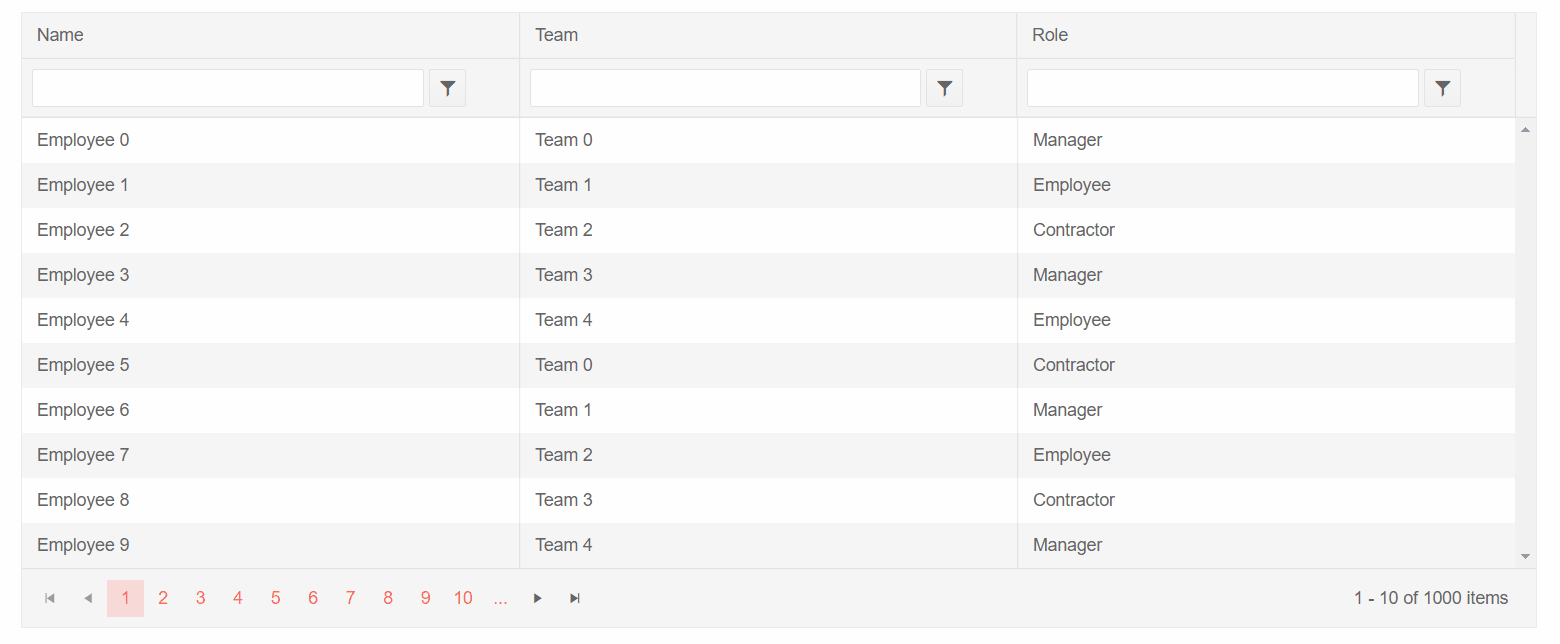Click Team 1 in Employee 1 row
1560x644 pixels.
coord(768,185)
